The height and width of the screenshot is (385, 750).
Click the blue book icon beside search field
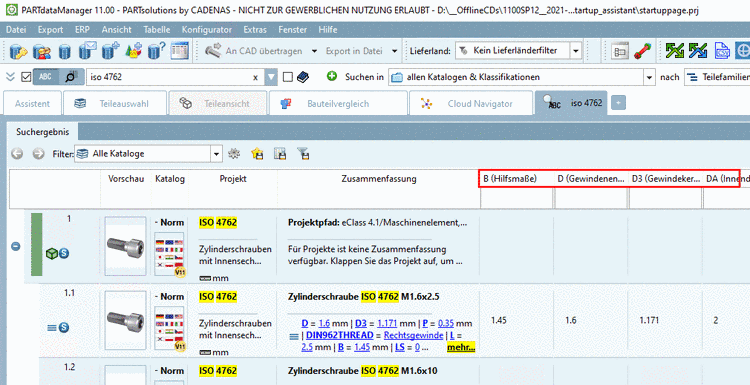pyautogui.click(x=302, y=77)
